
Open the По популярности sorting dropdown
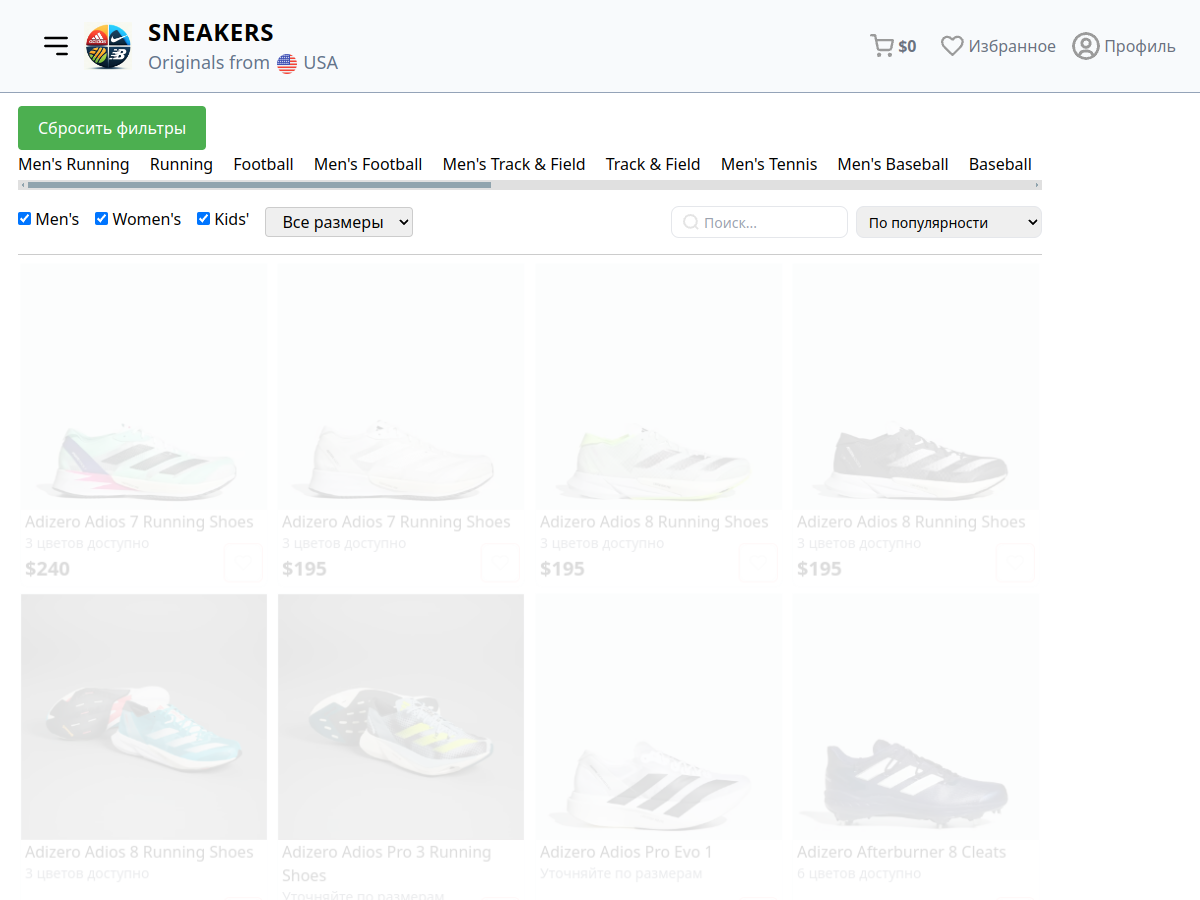pos(948,222)
